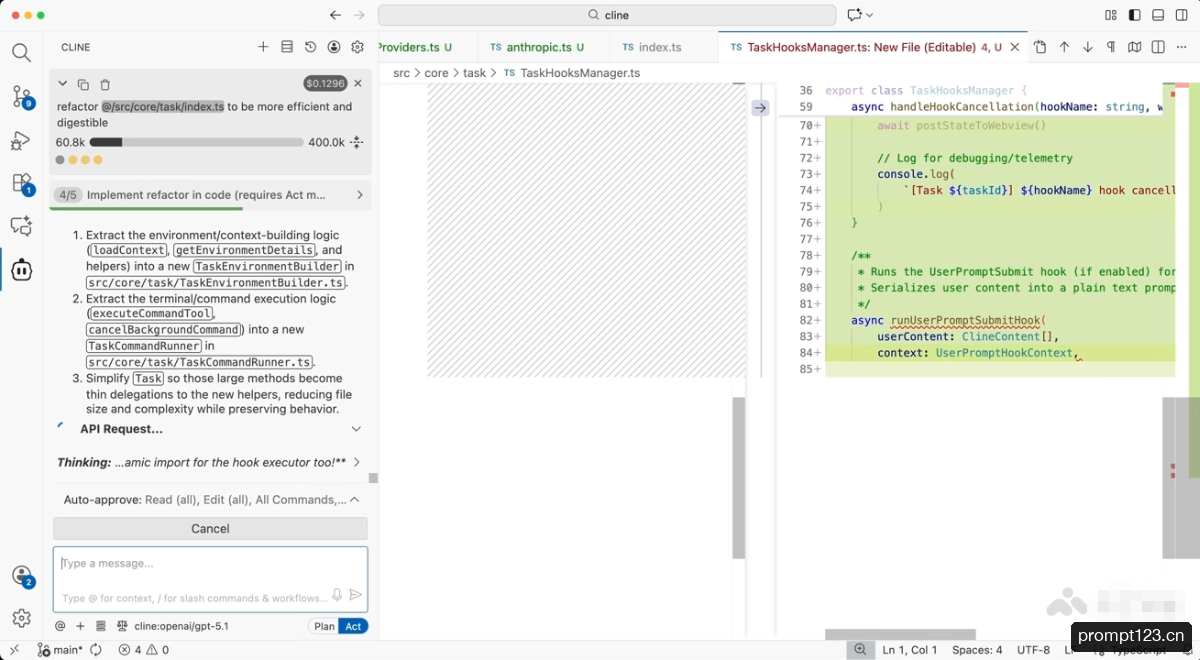Copy the task prompt text
The image size is (1200, 660).
[x=83, y=85]
